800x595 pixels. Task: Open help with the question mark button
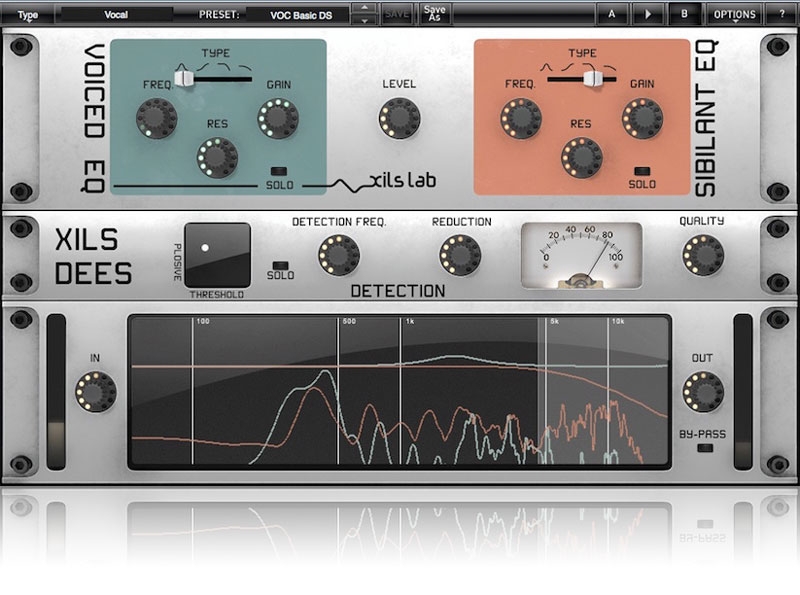tap(780, 15)
